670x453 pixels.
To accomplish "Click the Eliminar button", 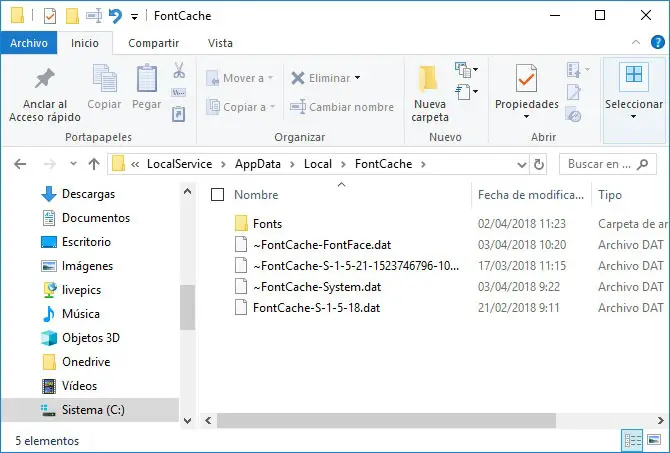I will [x=321, y=78].
